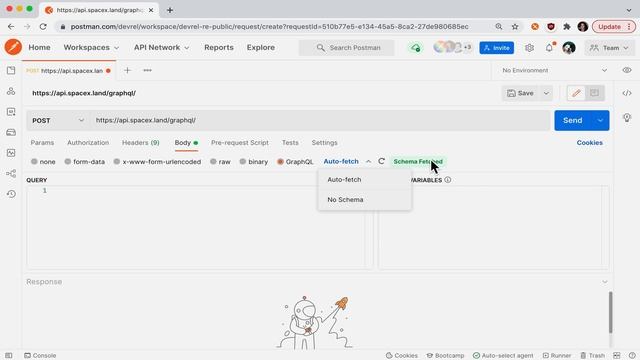Toggle the sidebar icon at bottom left
Image resolution: width=640 pixels, height=360 pixels.
click(x=9, y=356)
